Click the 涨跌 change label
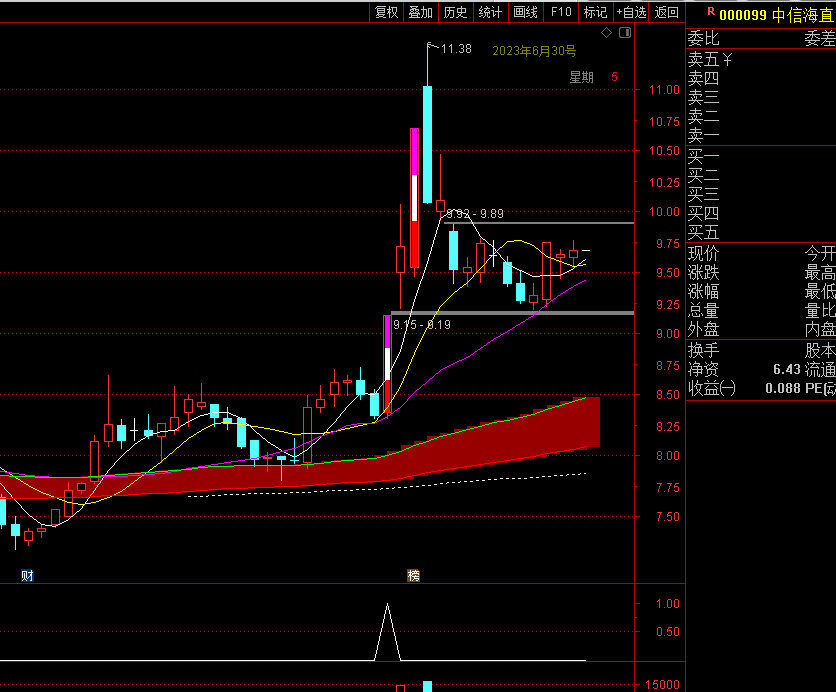 click(x=703, y=273)
